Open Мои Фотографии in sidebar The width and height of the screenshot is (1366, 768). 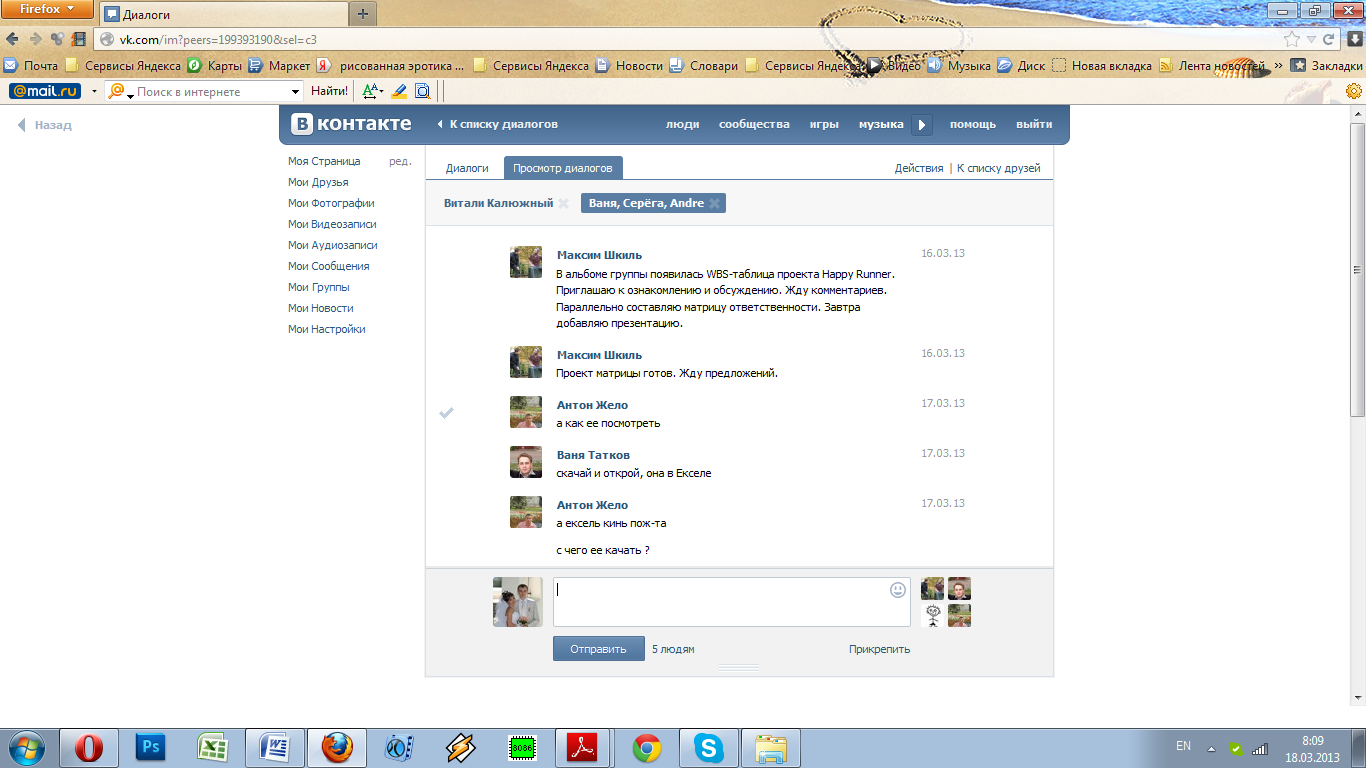coord(331,203)
